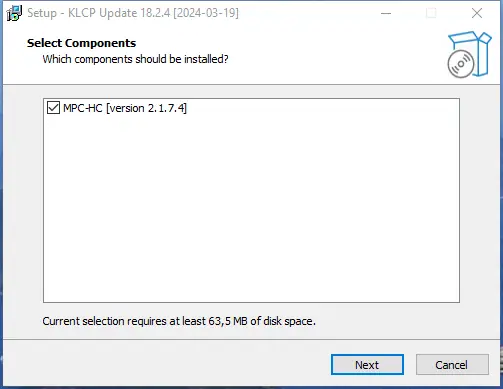The height and width of the screenshot is (389, 503).
Task: Close the setup window with the X
Action: pos(477,13)
